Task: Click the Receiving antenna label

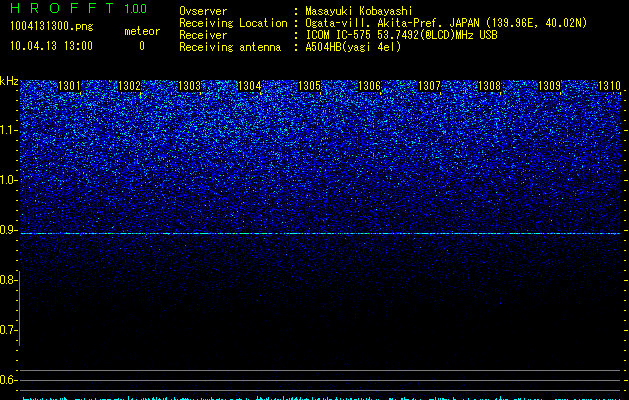Action: point(230,47)
